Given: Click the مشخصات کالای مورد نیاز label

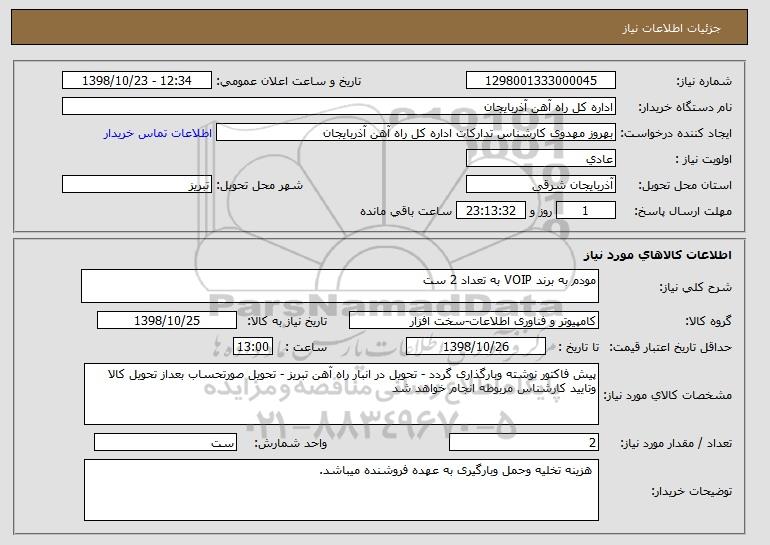Looking at the screenshot, I should click(x=667, y=395).
